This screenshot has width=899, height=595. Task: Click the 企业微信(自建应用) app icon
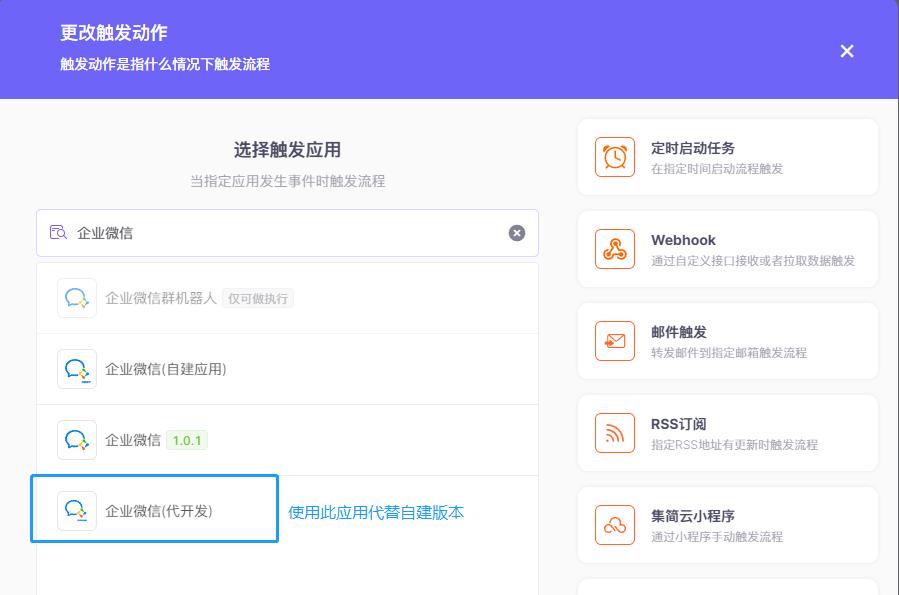(77, 369)
